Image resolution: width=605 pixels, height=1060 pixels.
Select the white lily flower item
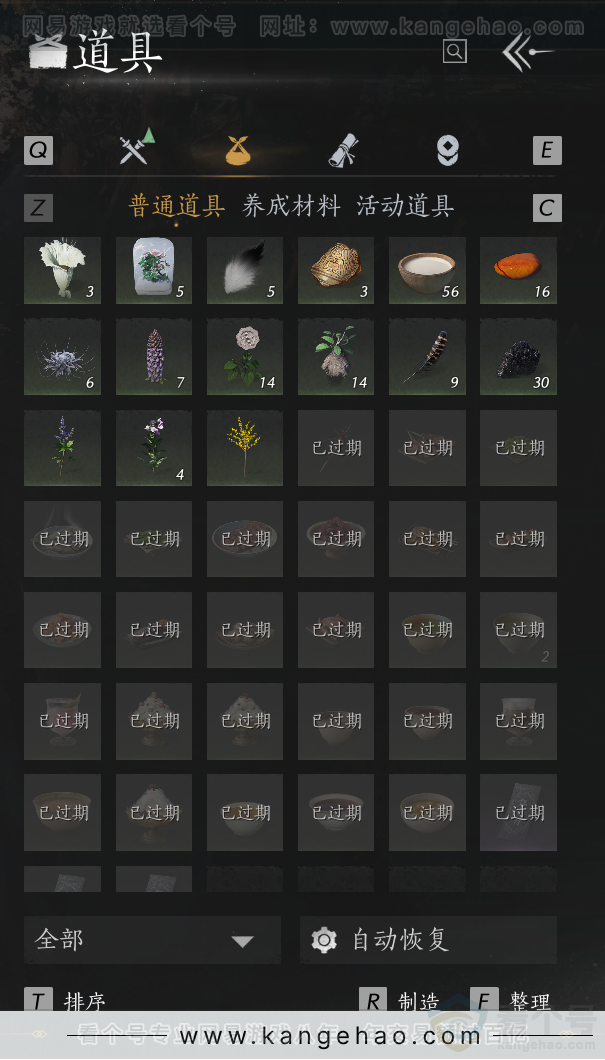tap(62, 270)
